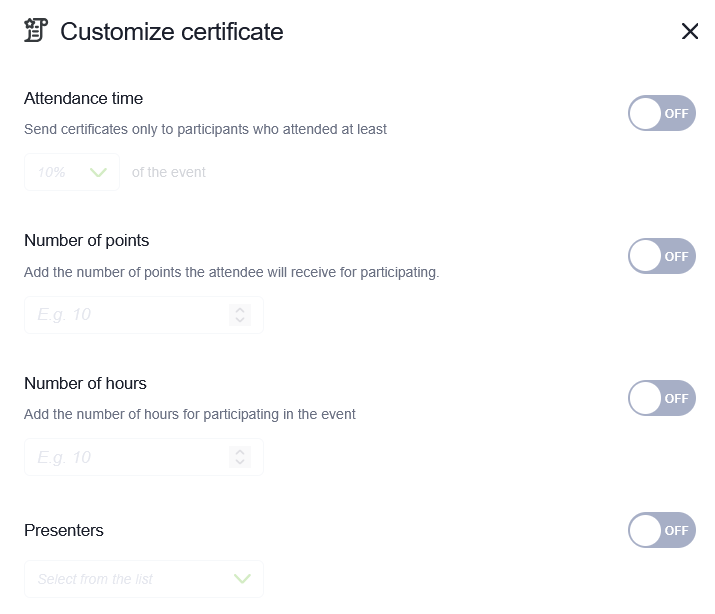Turn on the Number of points switch

pyautogui.click(x=662, y=256)
